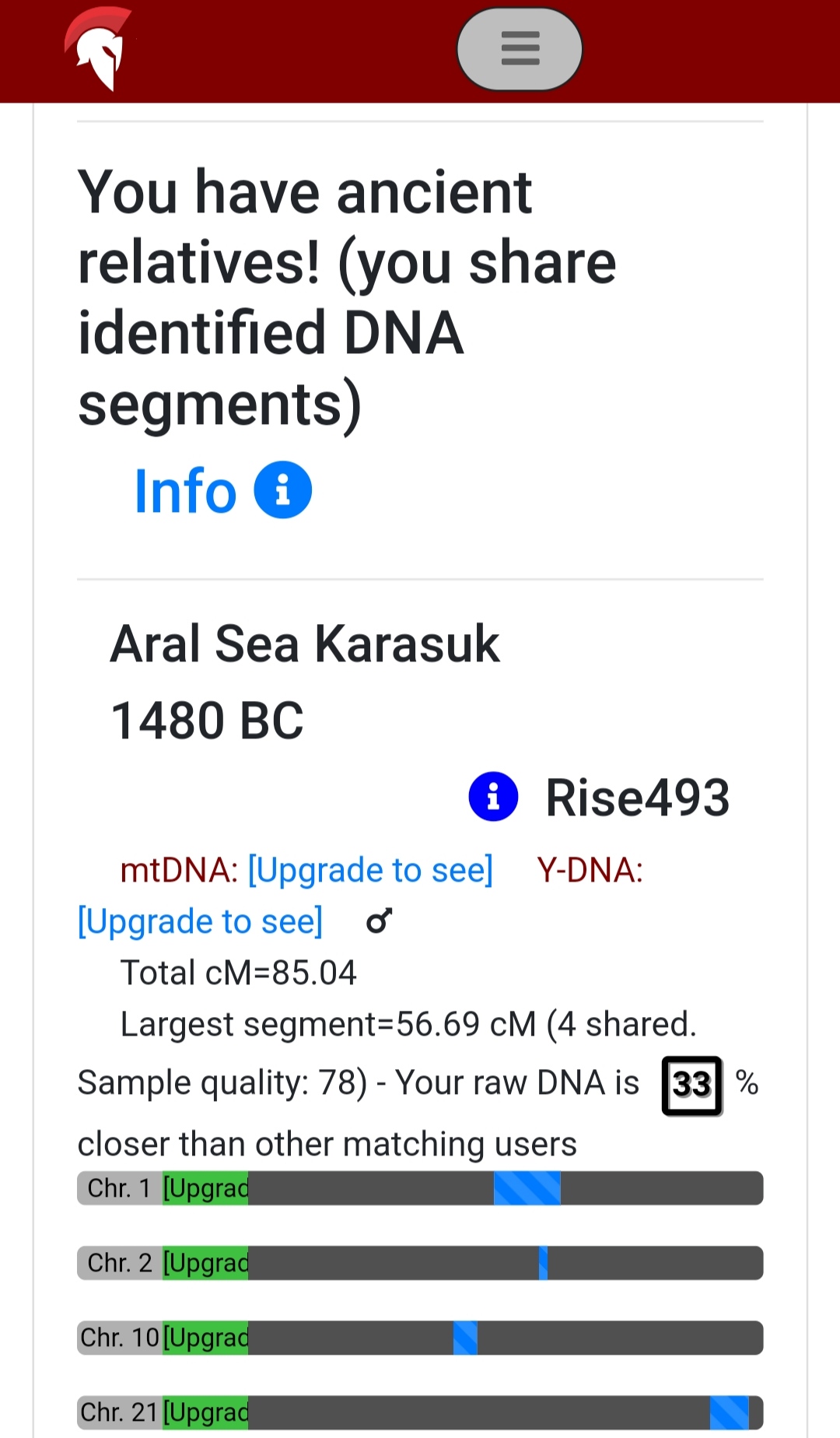Click blue shared segment on Chr. 21
This screenshot has width=840, height=1438.
click(x=729, y=1412)
